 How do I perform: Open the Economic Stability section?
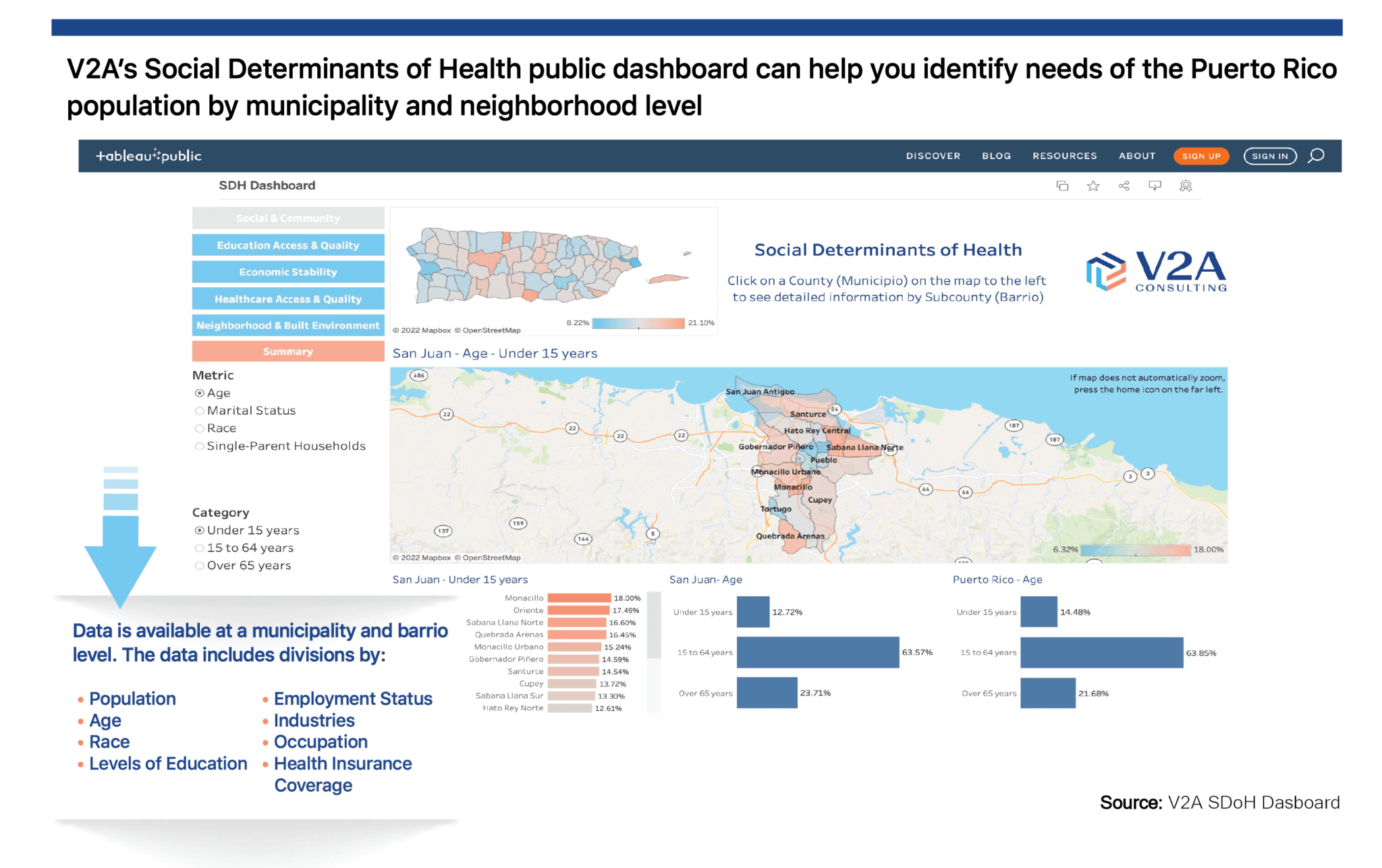(288, 272)
